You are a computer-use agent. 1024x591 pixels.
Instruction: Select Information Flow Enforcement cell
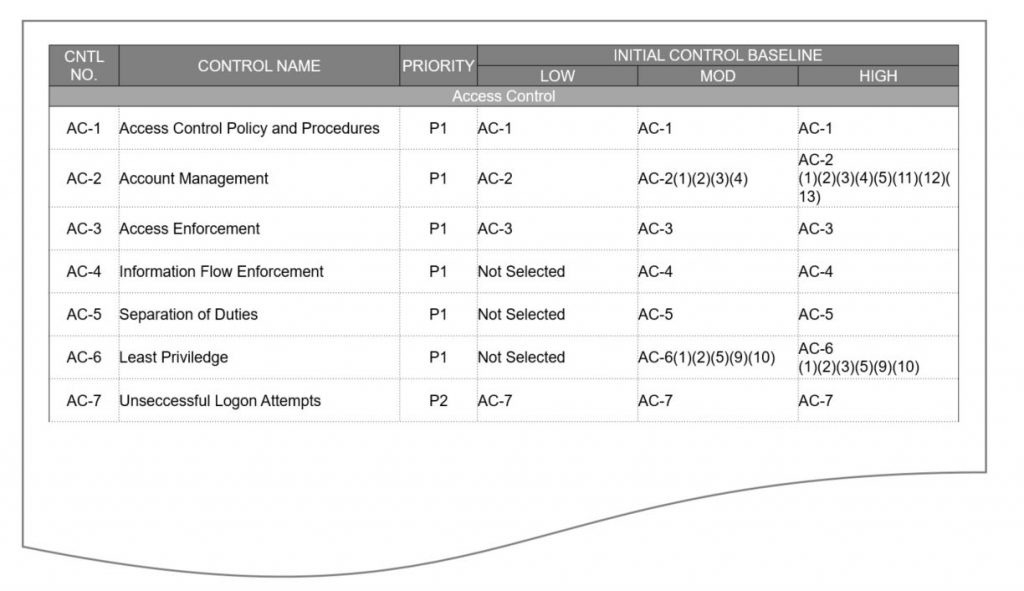click(221, 271)
